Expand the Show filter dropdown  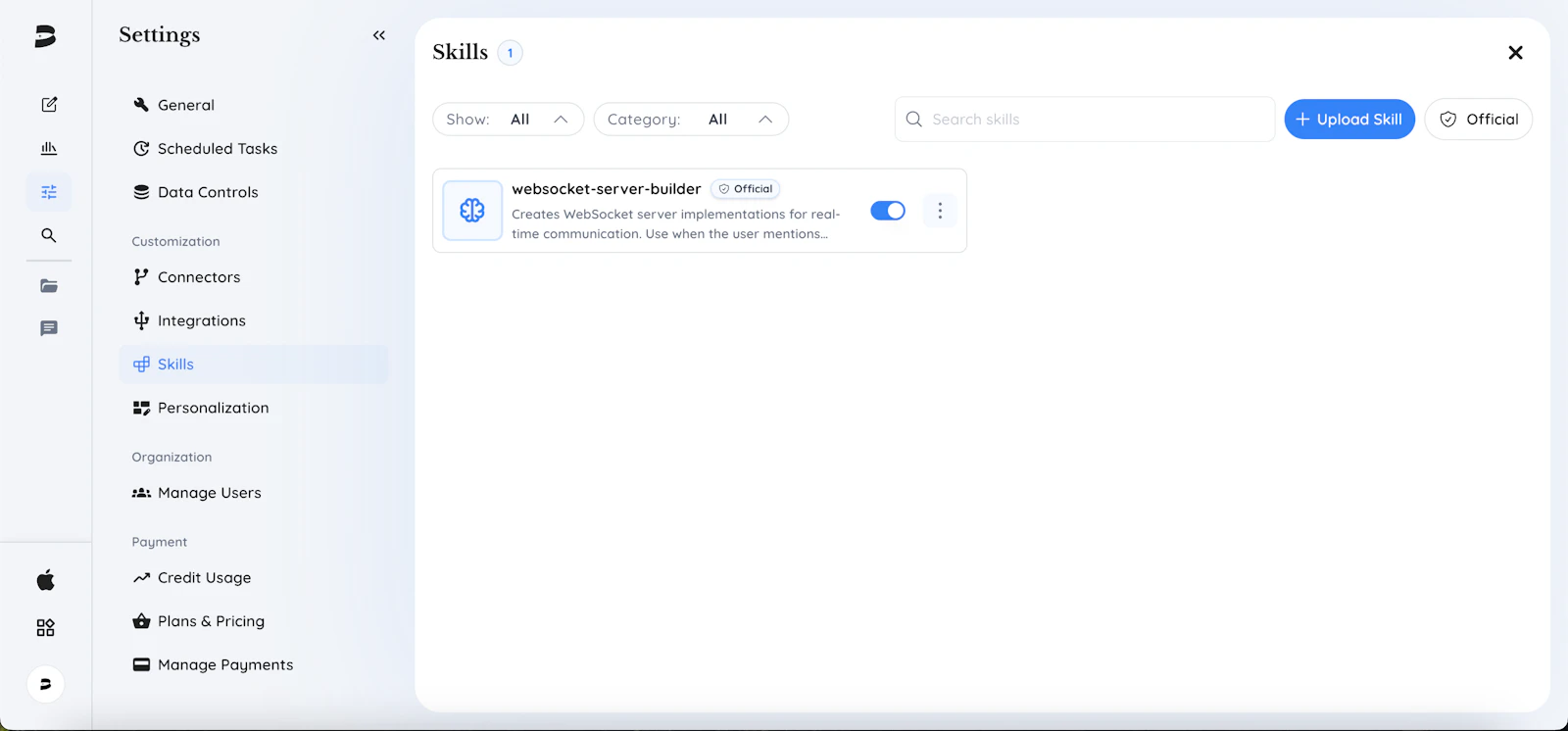point(509,120)
